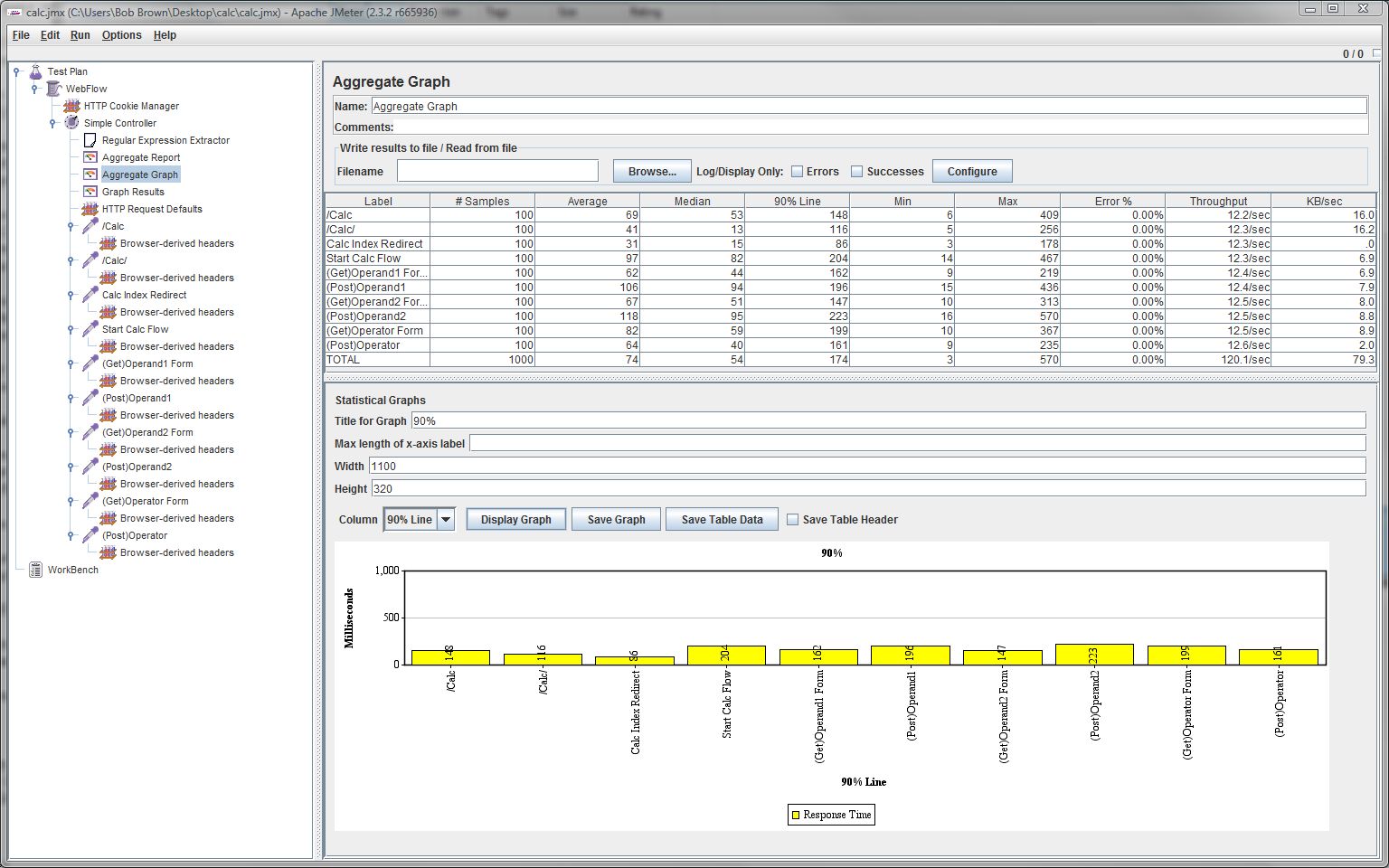Open the Run menu

[80, 35]
